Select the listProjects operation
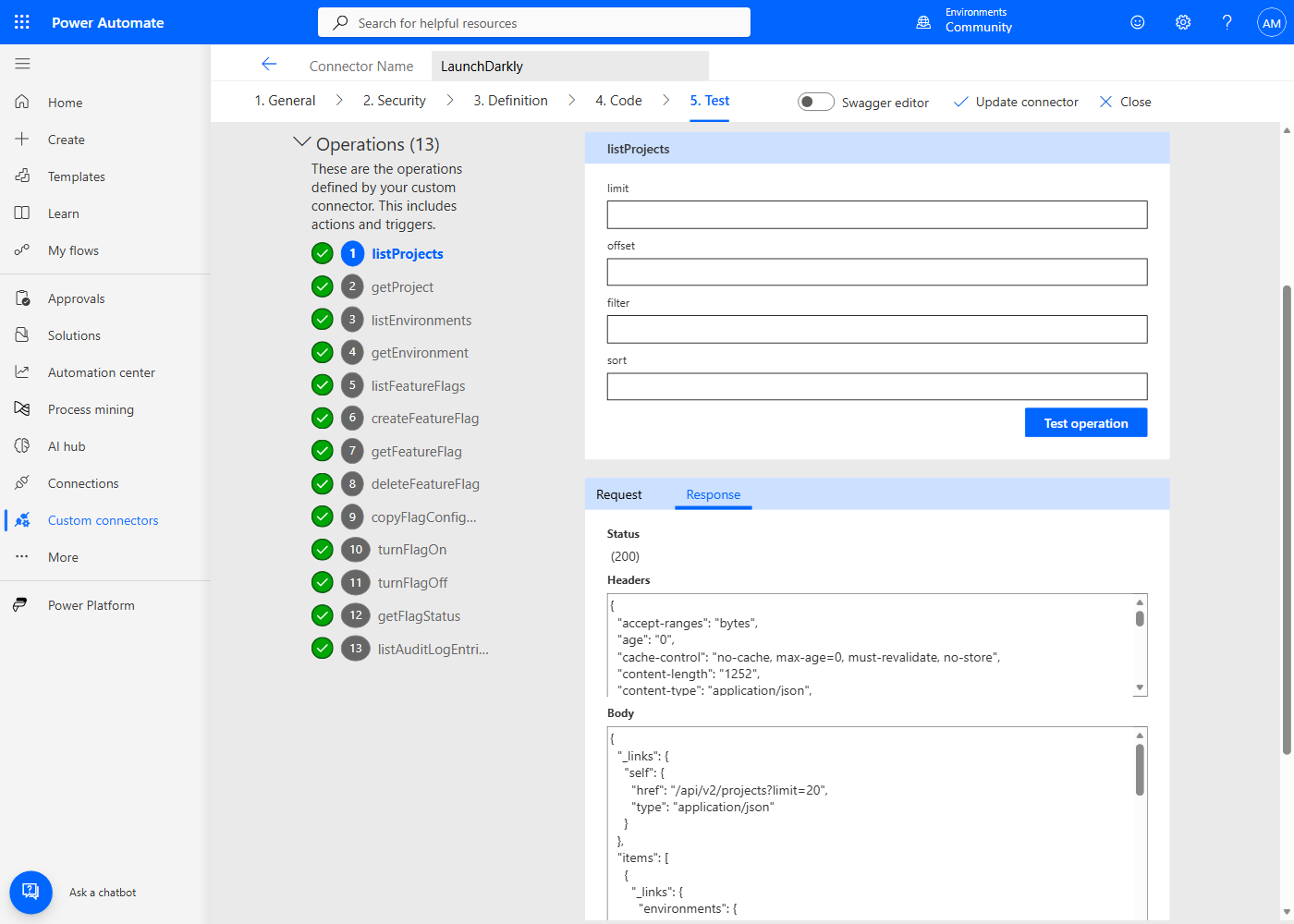This screenshot has width=1294, height=924. pos(408,253)
